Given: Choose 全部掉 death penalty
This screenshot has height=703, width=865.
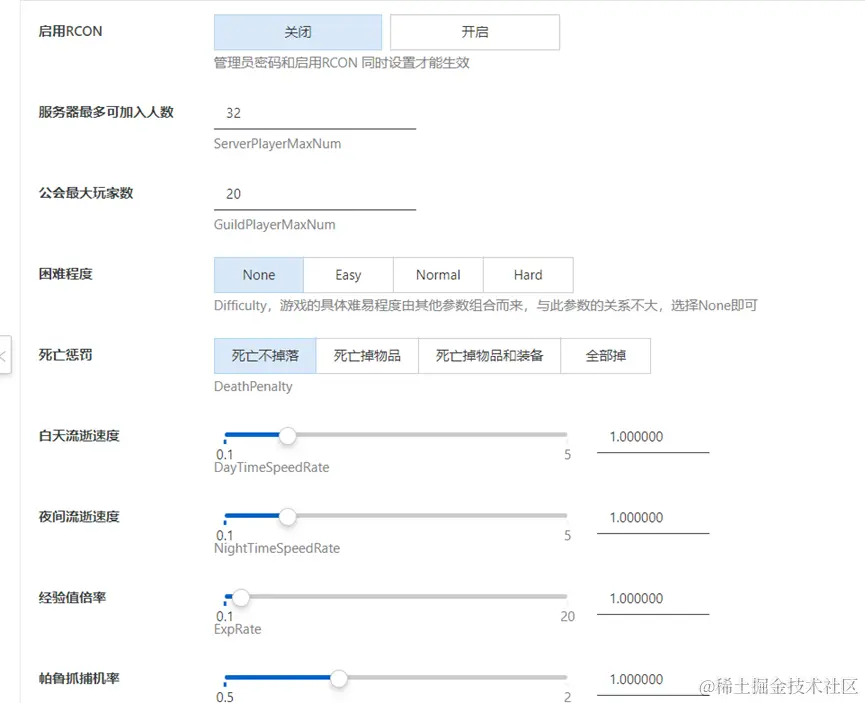Looking at the screenshot, I should point(605,356).
